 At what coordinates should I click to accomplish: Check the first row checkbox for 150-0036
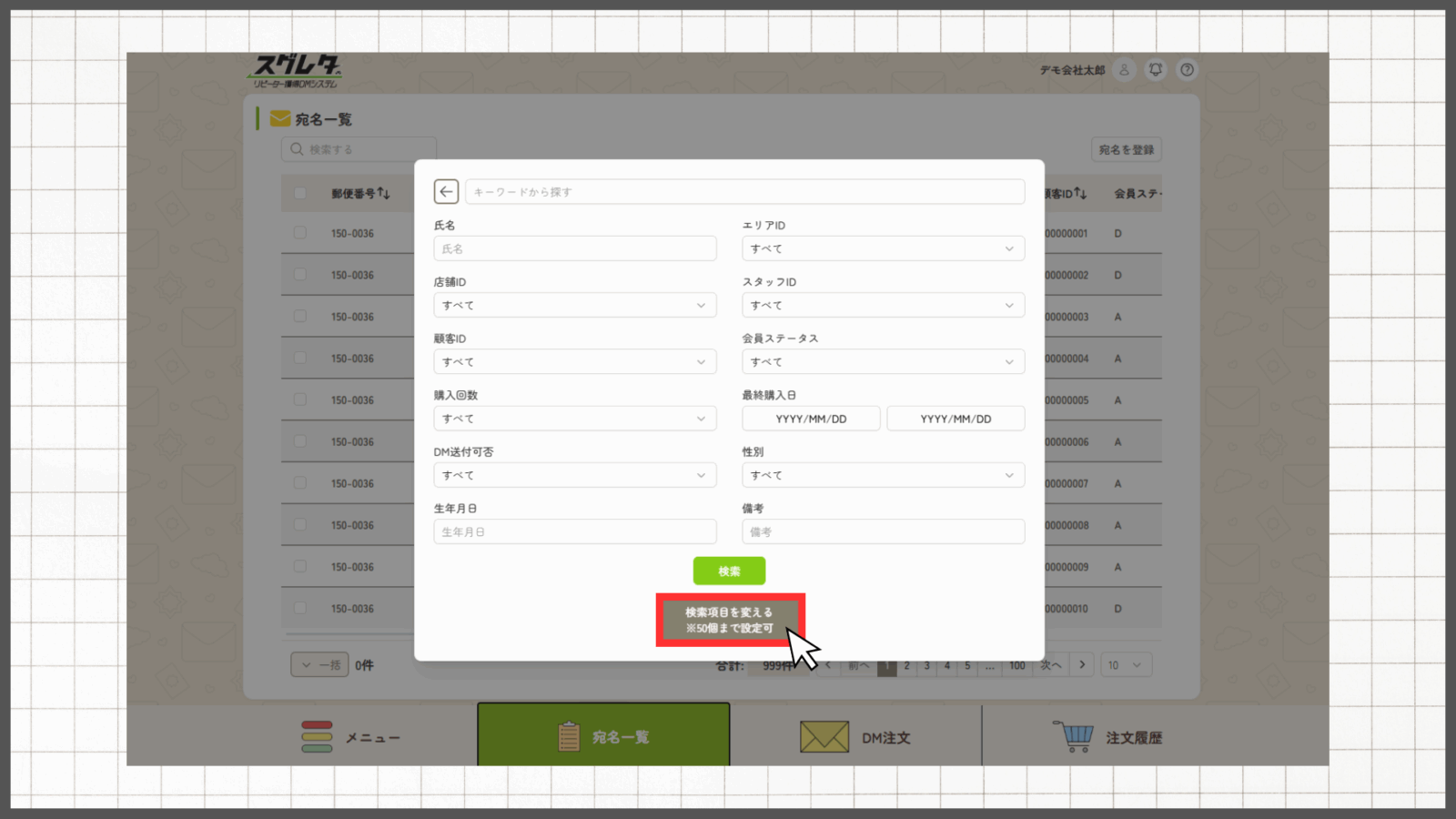[x=300, y=233]
